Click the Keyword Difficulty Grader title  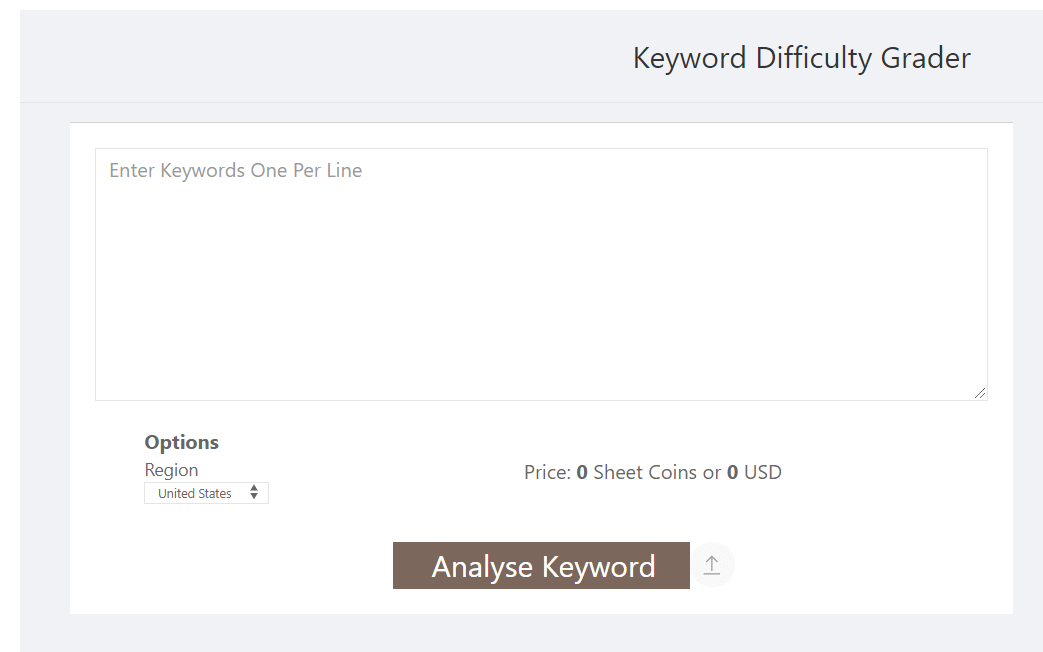tap(800, 57)
